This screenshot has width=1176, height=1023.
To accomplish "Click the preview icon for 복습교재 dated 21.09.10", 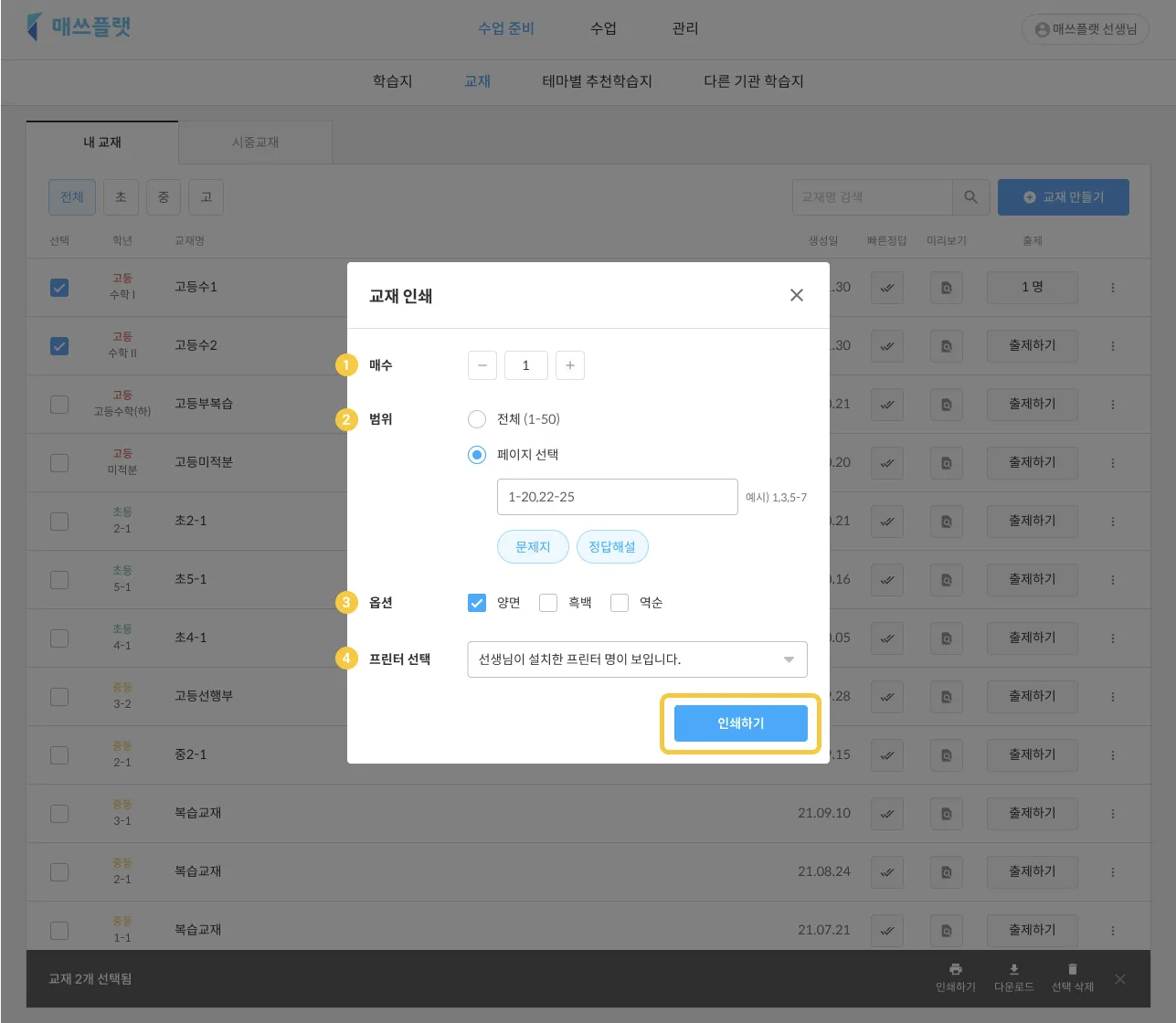I will 947,814.
